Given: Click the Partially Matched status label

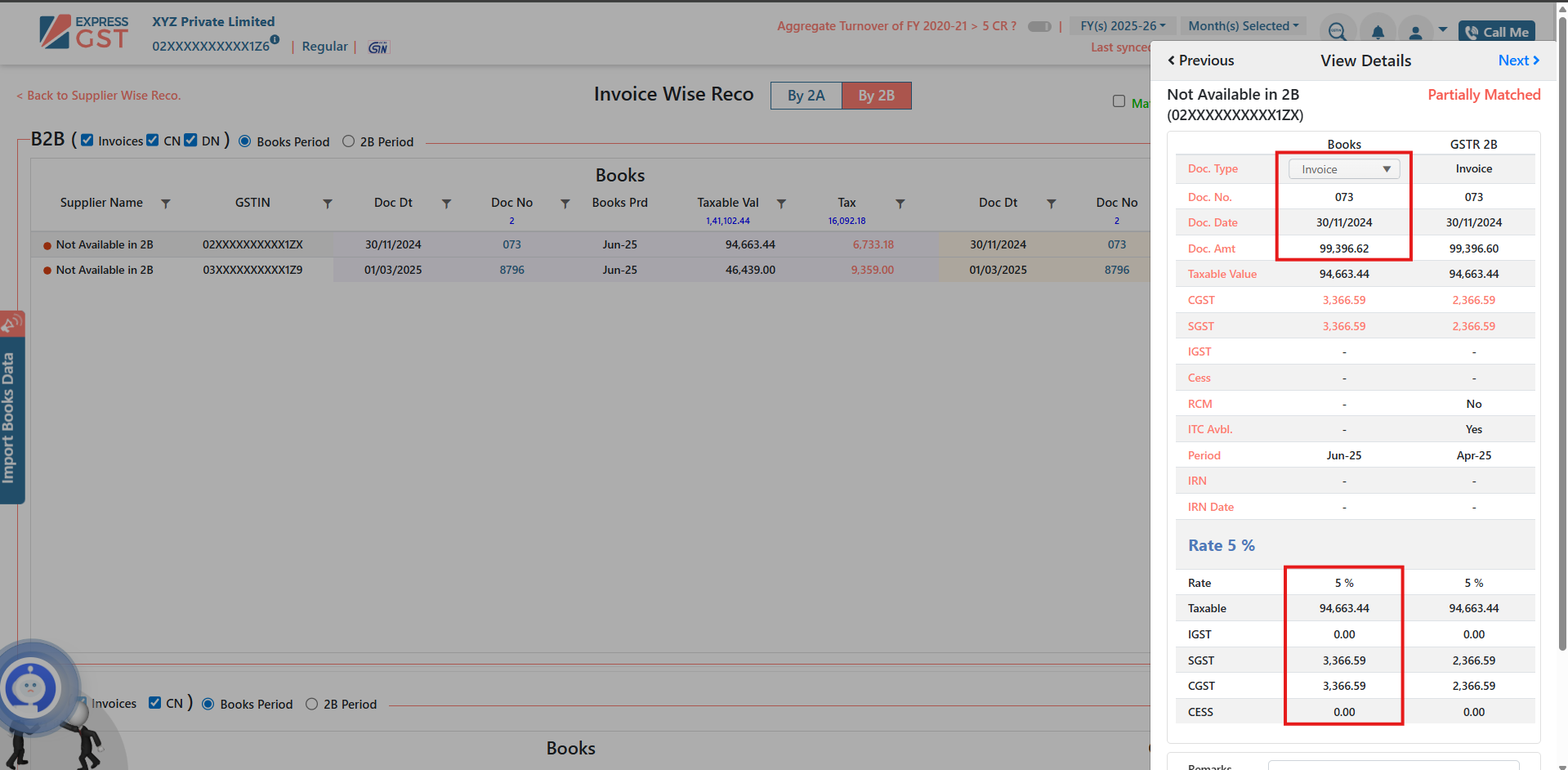Looking at the screenshot, I should pyautogui.click(x=1484, y=95).
